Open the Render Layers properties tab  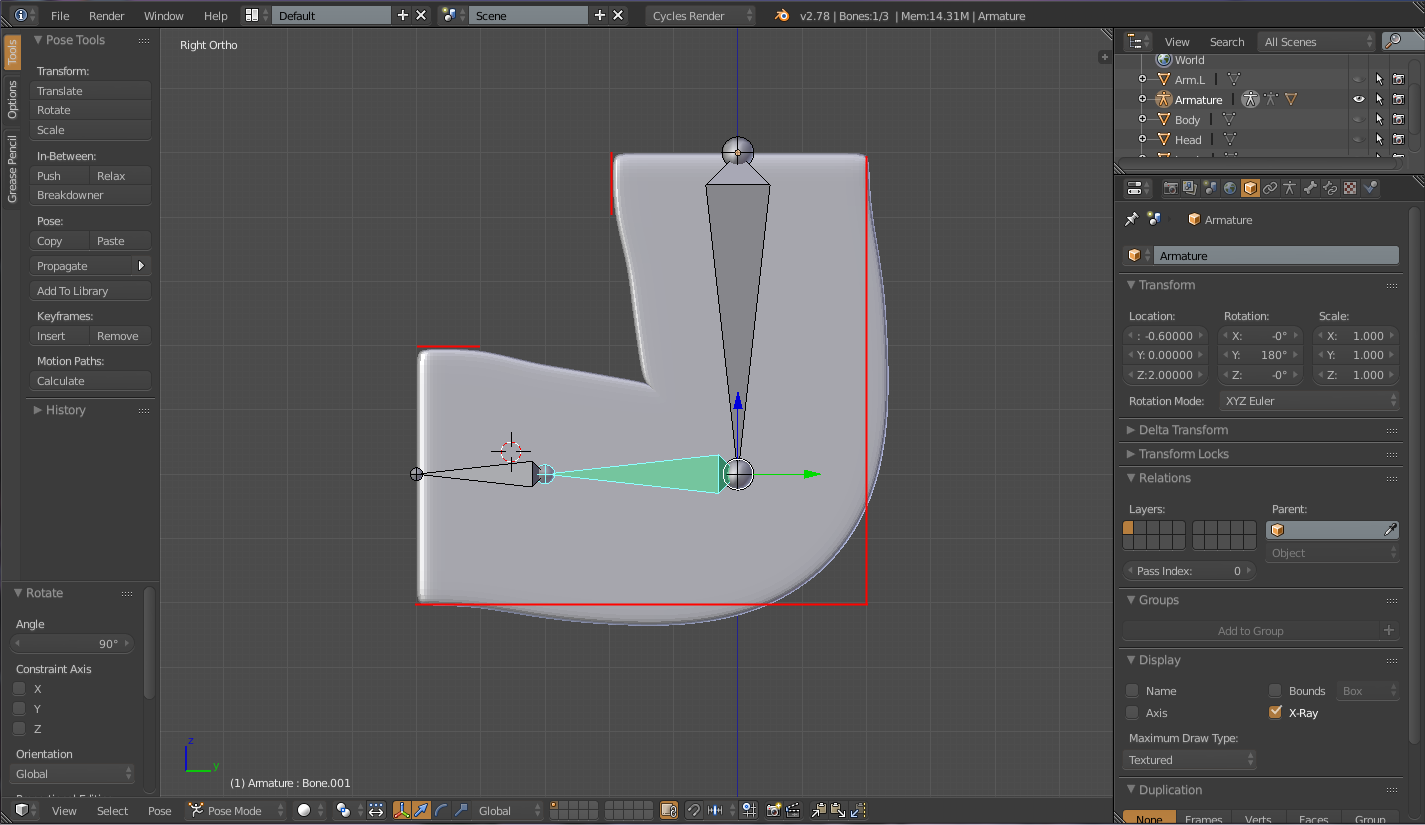(x=1189, y=188)
